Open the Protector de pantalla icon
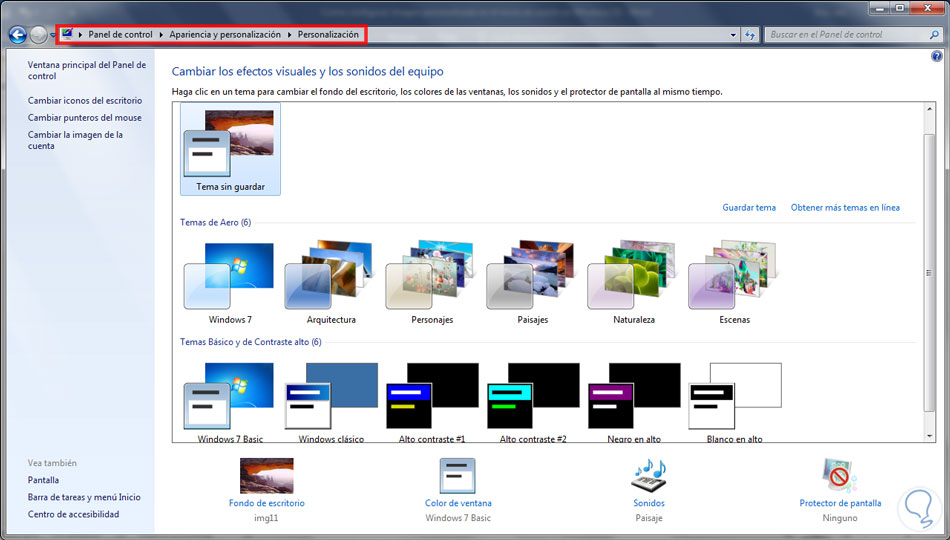950x540 pixels. pyautogui.click(x=840, y=476)
